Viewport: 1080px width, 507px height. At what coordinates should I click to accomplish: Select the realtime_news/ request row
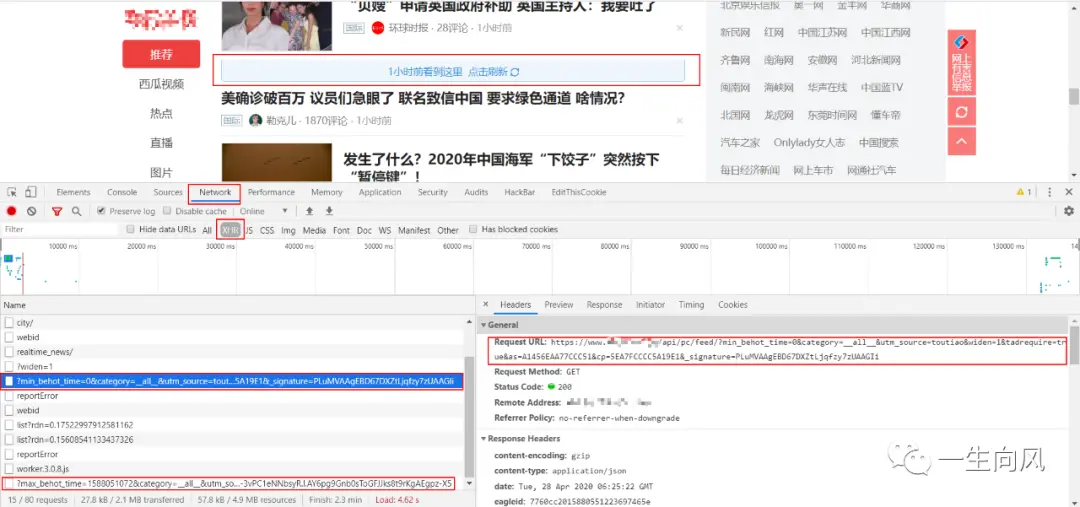click(233, 351)
